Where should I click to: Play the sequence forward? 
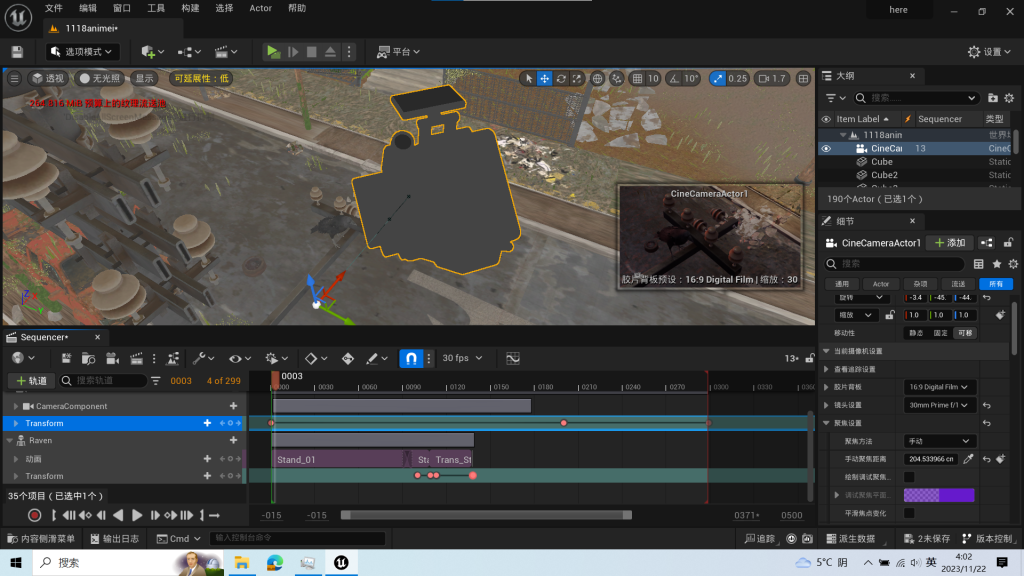click(x=136, y=515)
